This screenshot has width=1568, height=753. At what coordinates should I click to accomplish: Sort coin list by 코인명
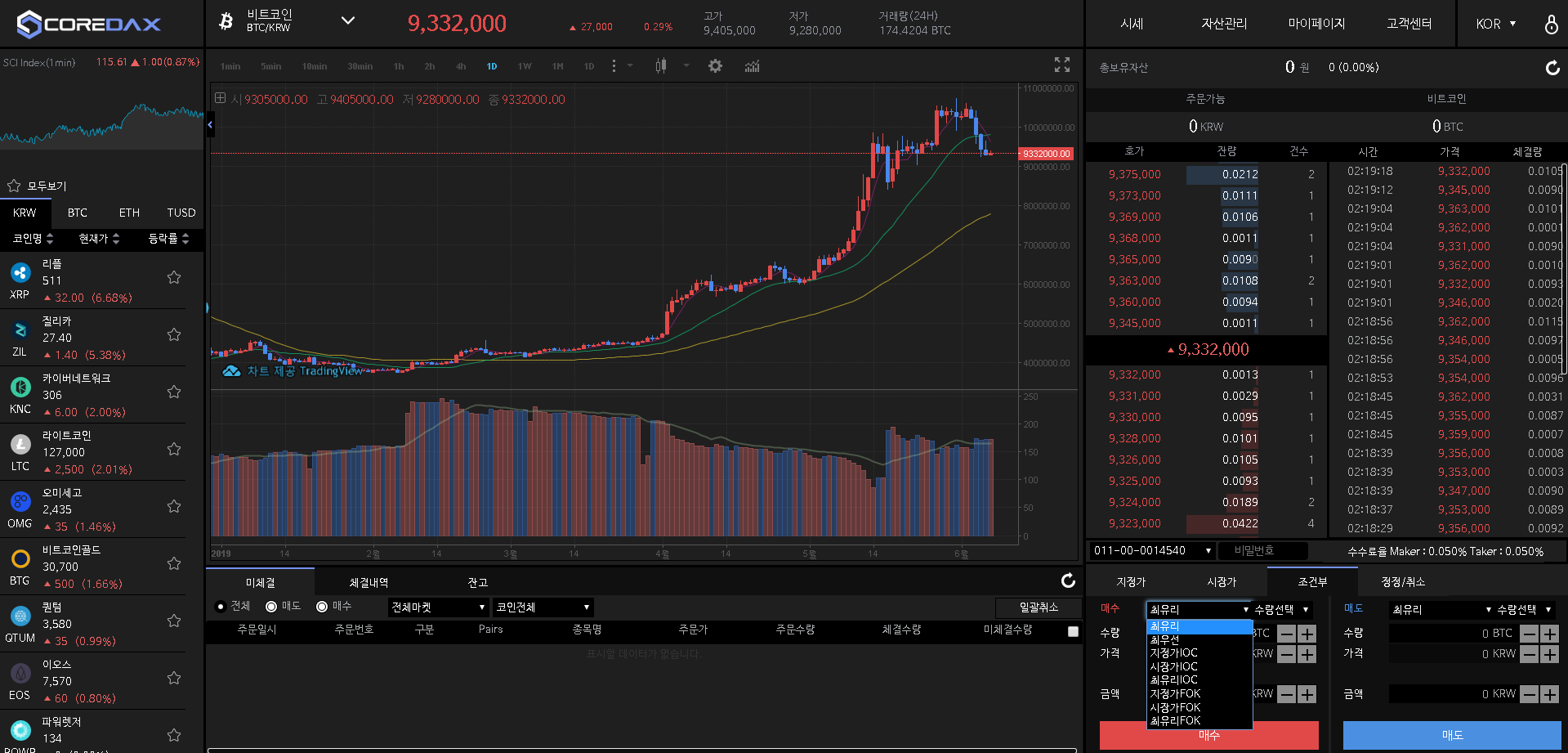pos(33,238)
